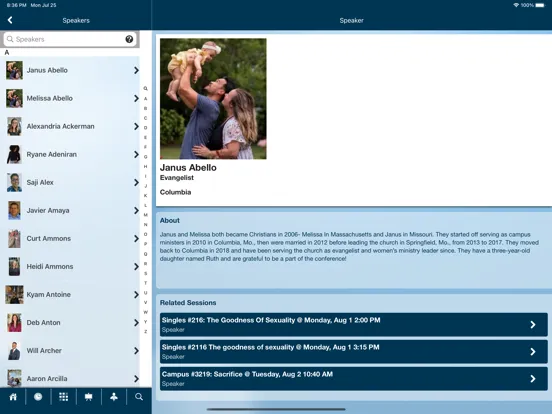Viewport: 552px width, 414px height.
Task: Expand Kyam Antoine using its chevron
Action: click(136, 295)
